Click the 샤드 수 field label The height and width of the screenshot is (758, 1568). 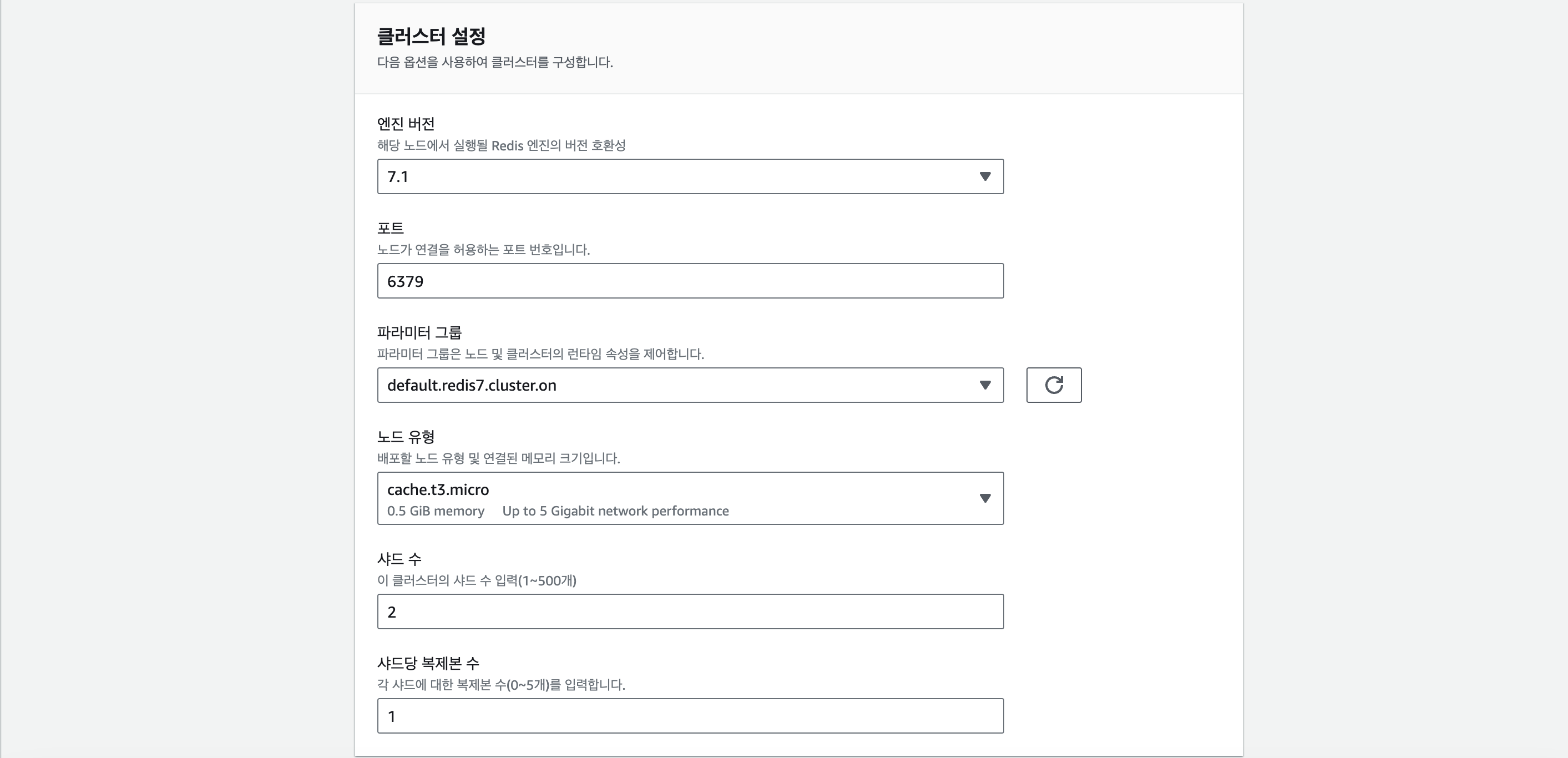click(399, 559)
